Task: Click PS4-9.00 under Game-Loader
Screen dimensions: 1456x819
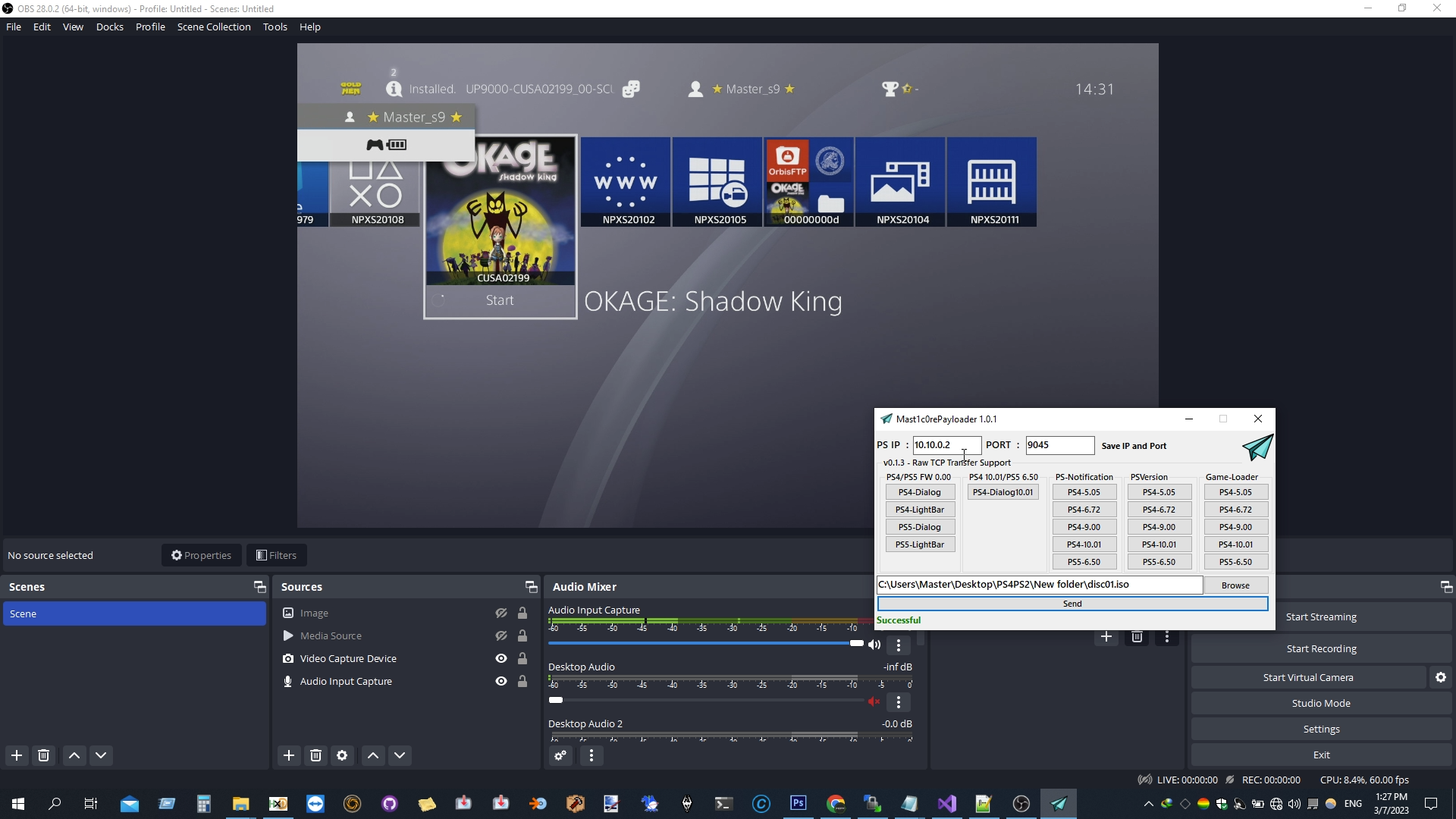Action: click(1235, 527)
